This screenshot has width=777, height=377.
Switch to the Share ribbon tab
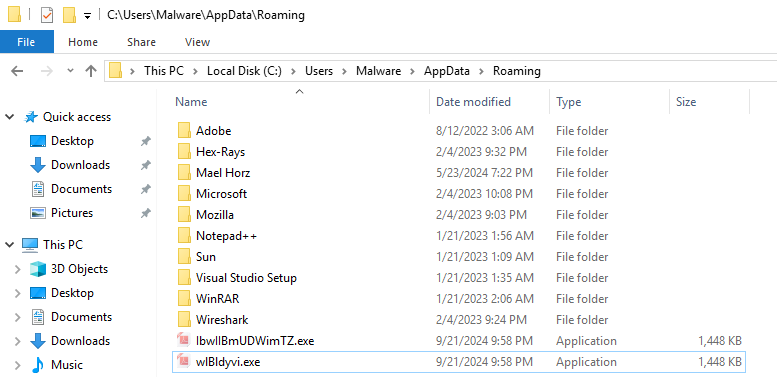[141, 42]
